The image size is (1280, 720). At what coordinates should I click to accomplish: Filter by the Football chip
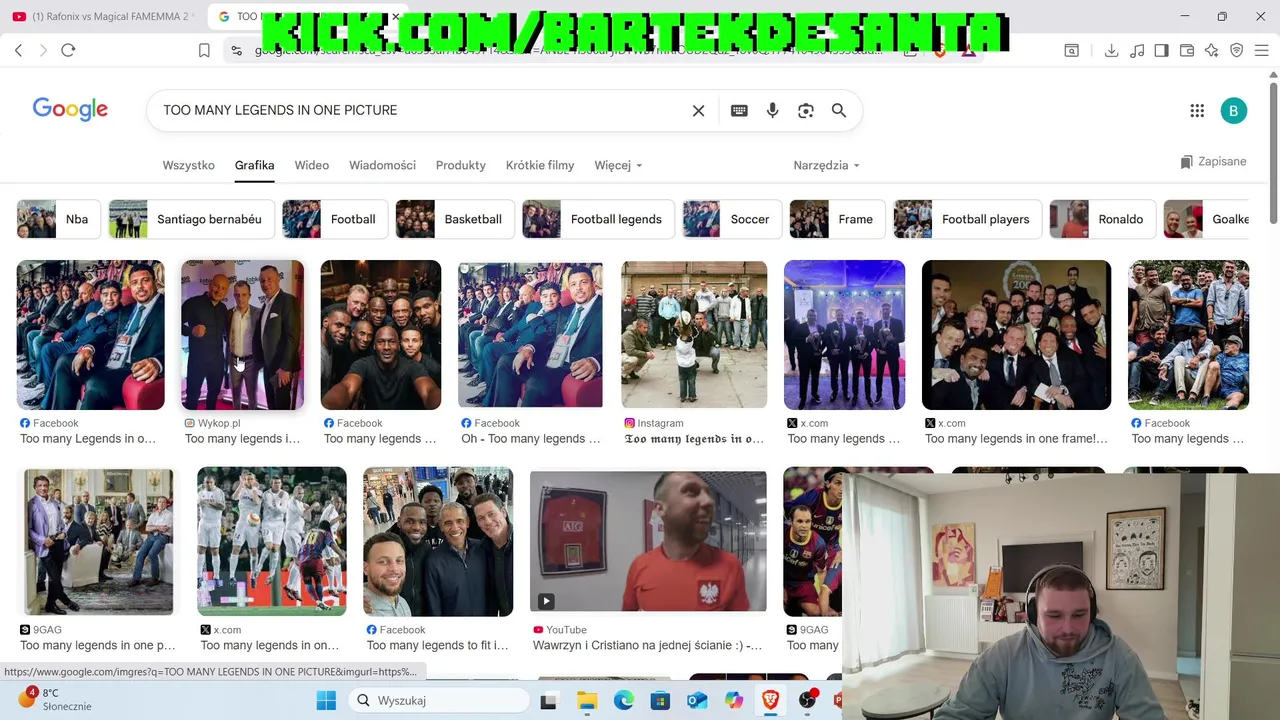click(335, 219)
